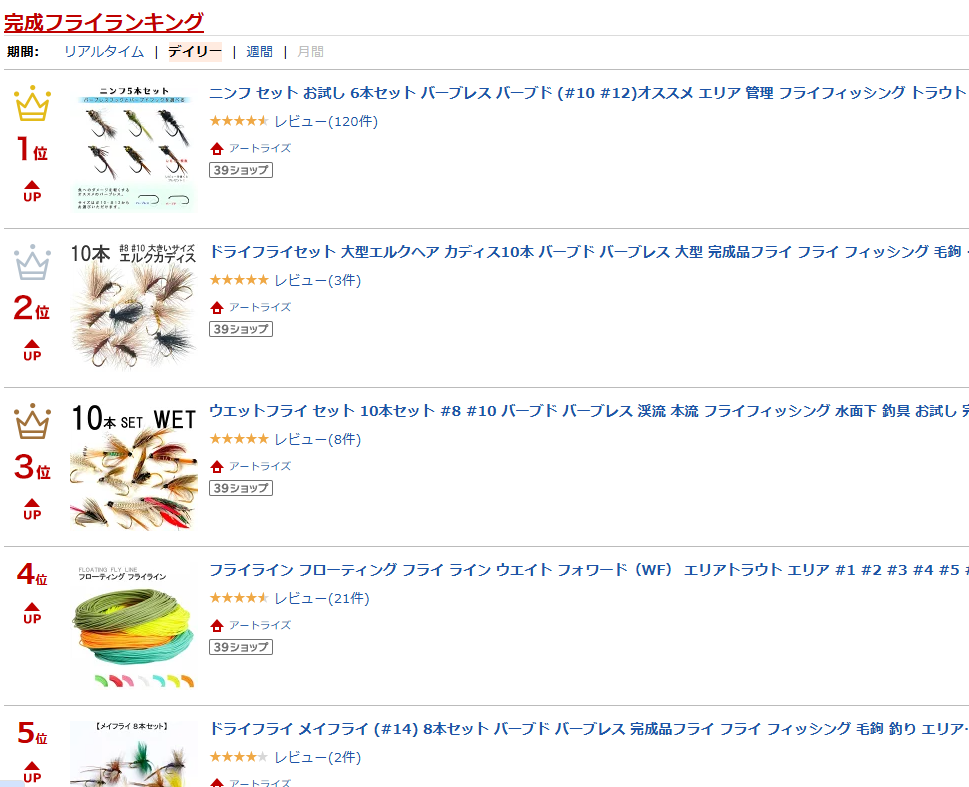Click the フローティング フライライン product thumbnail
The width and height of the screenshot is (969, 787).
coord(133,626)
